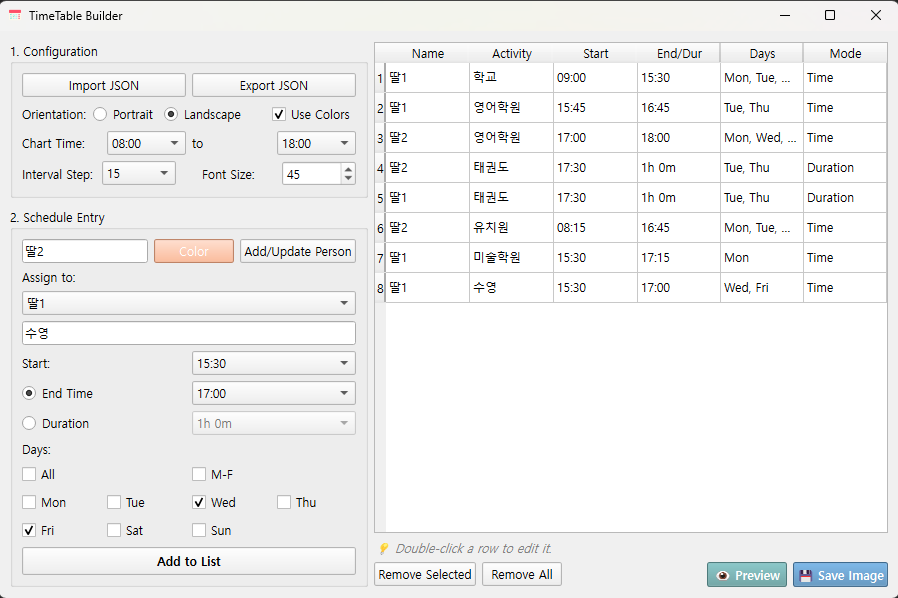898x598 pixels.
Task: Check the M-F days checkbox
Action: click(199, 474)
